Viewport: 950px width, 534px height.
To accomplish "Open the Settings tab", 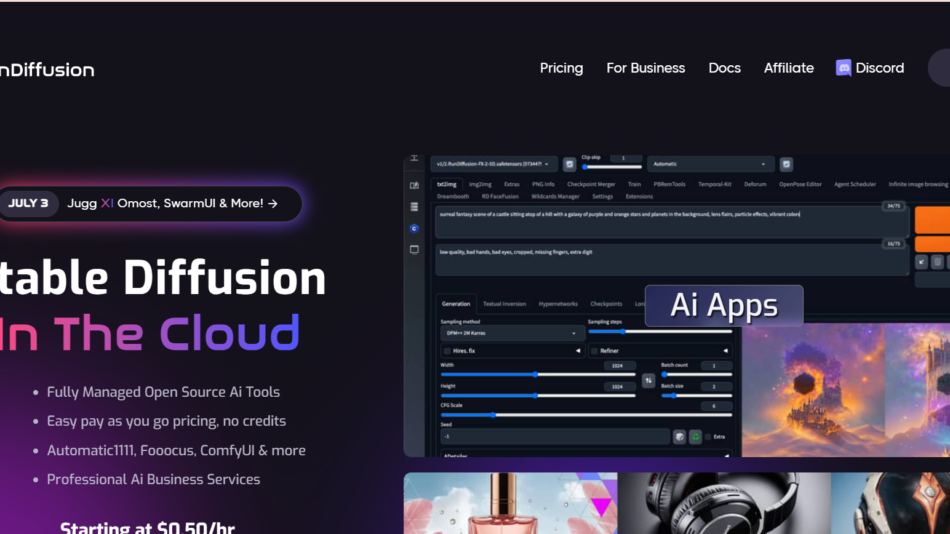I will point(602,196).
